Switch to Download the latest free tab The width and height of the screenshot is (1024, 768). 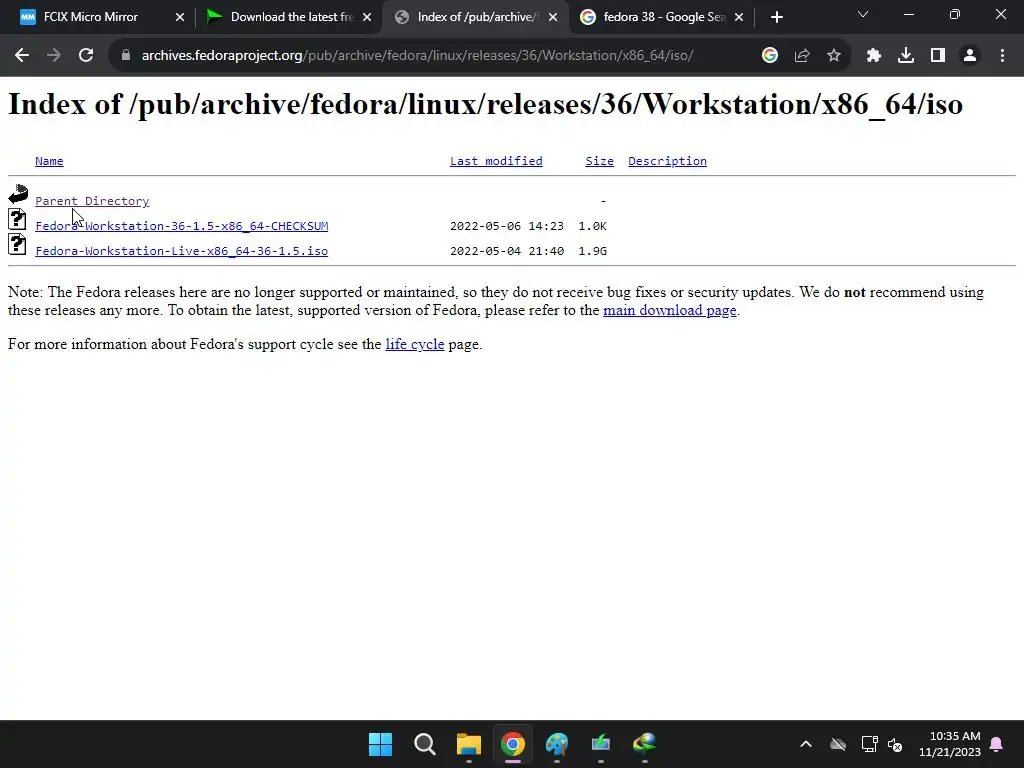coord(287,17)
